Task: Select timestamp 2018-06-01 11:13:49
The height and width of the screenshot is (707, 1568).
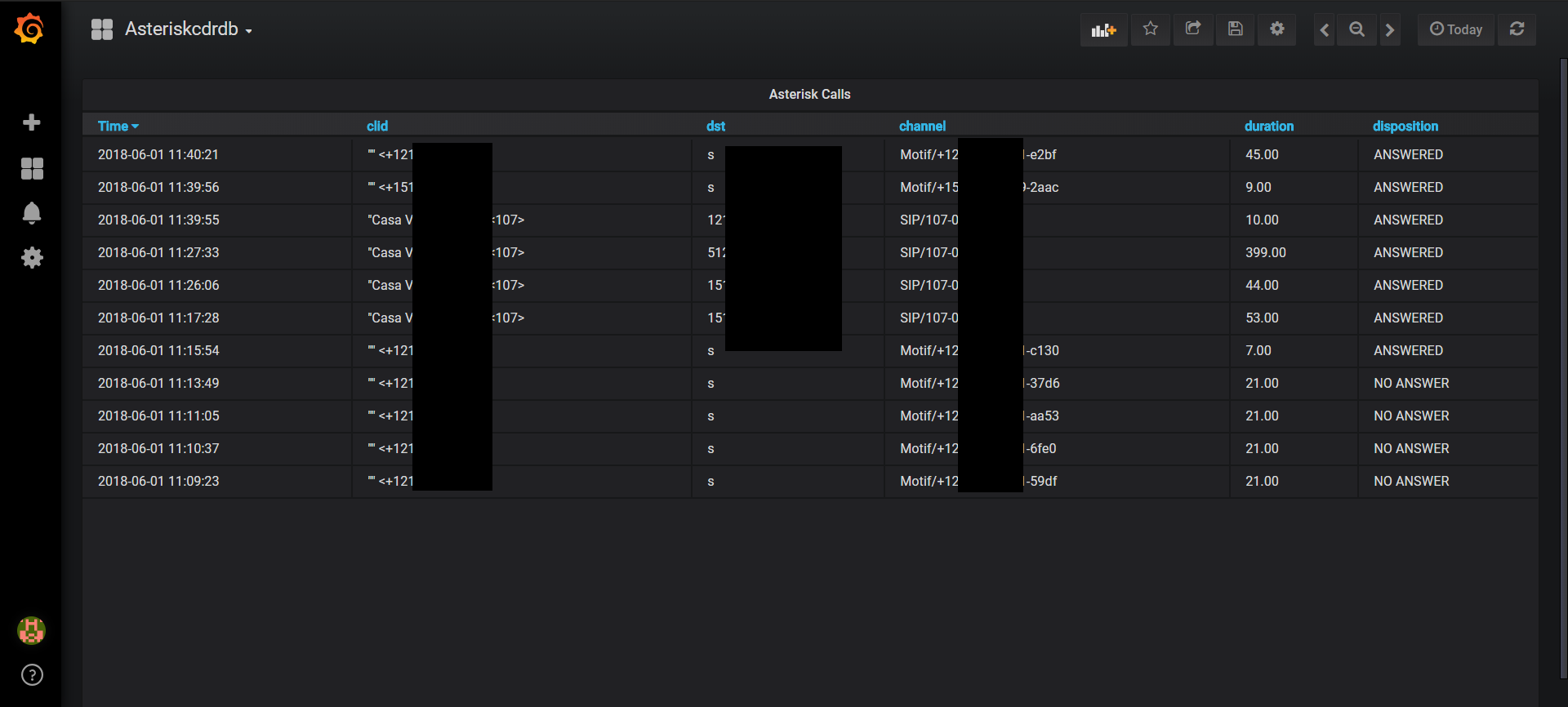Action: pos(158,384)
